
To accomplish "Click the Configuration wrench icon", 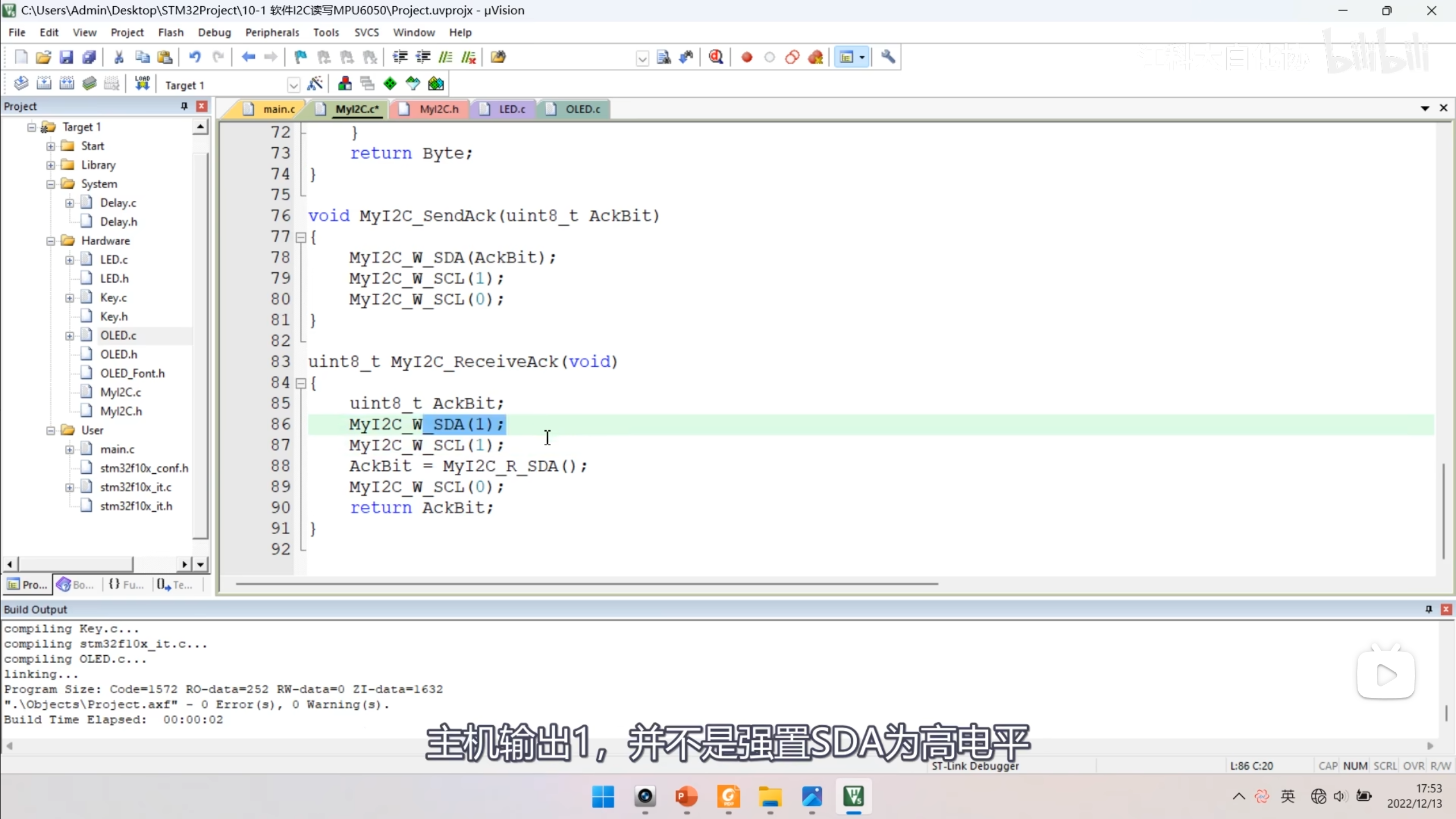I will (888, 57).
